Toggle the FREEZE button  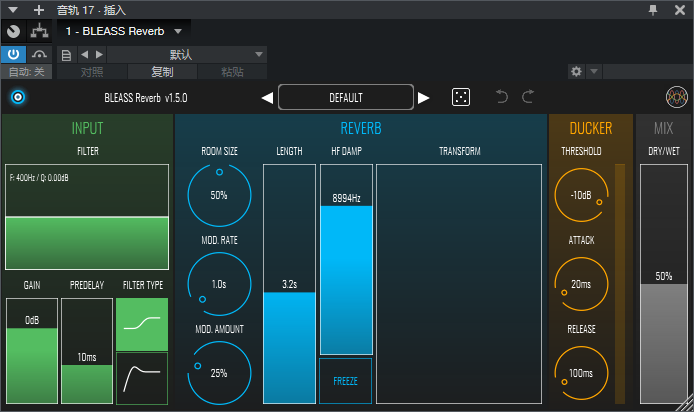click(346, 381)
